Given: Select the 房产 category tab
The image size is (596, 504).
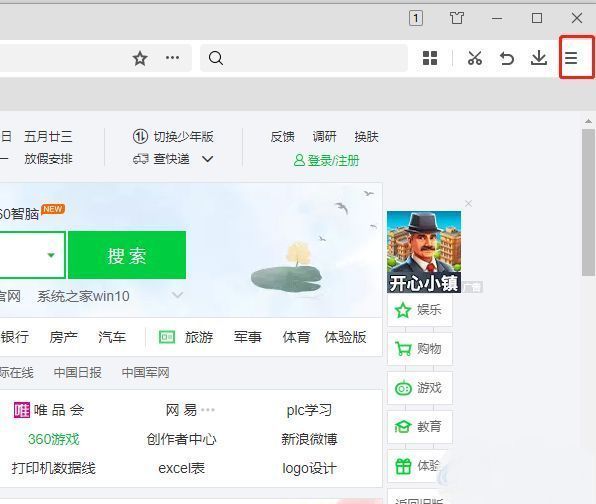Looking at the screenshot, I should tap(63, 337).
